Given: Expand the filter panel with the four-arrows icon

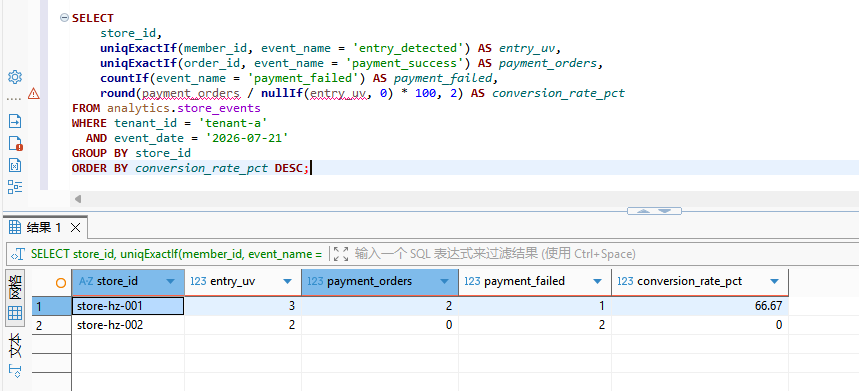Looking at the screenshot, I should (341, 254).
